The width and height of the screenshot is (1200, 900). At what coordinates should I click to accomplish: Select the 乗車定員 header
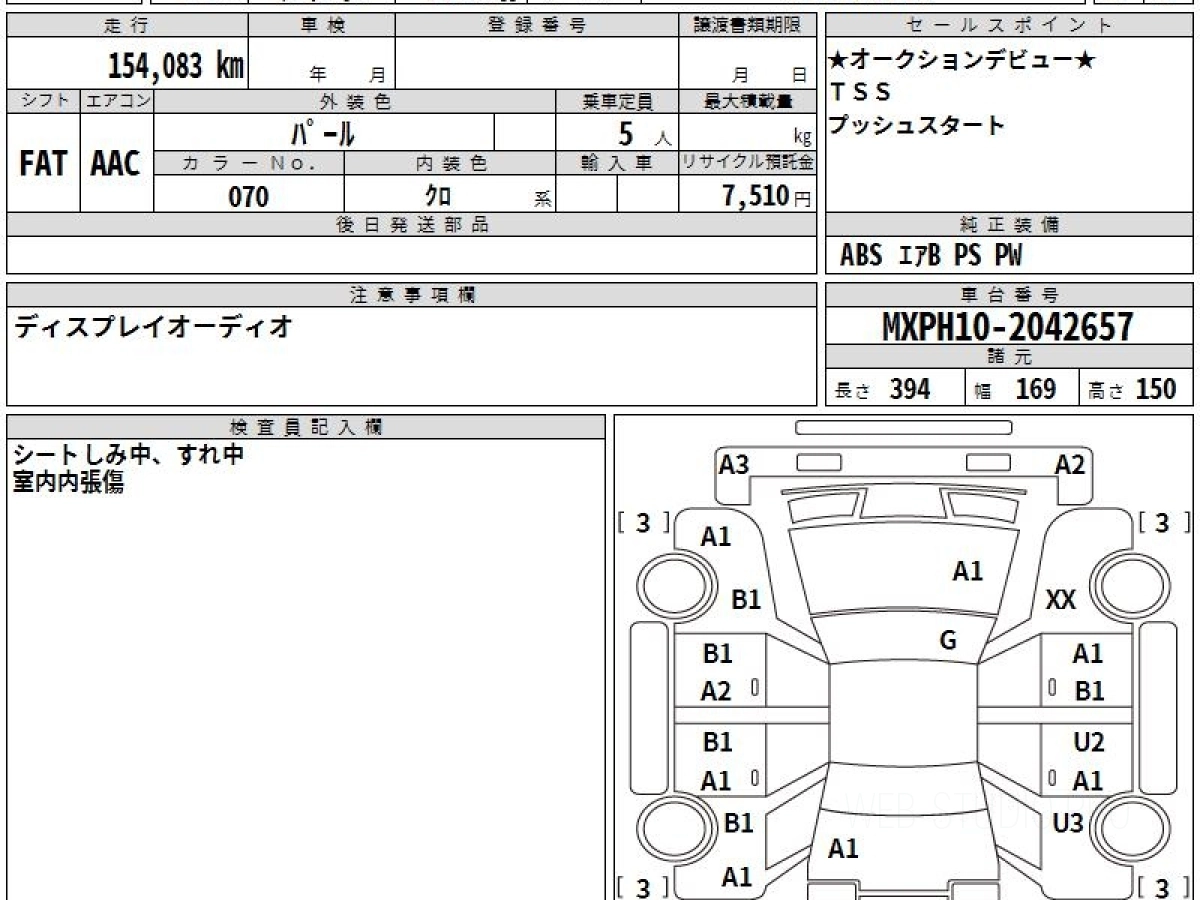tap(617, 101)
